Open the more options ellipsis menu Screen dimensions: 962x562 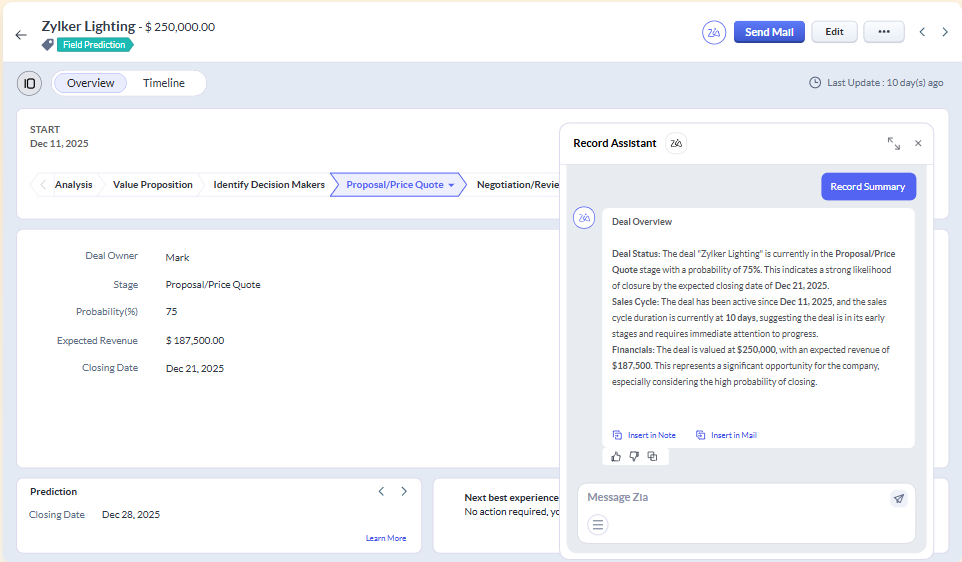pos(883,32)
